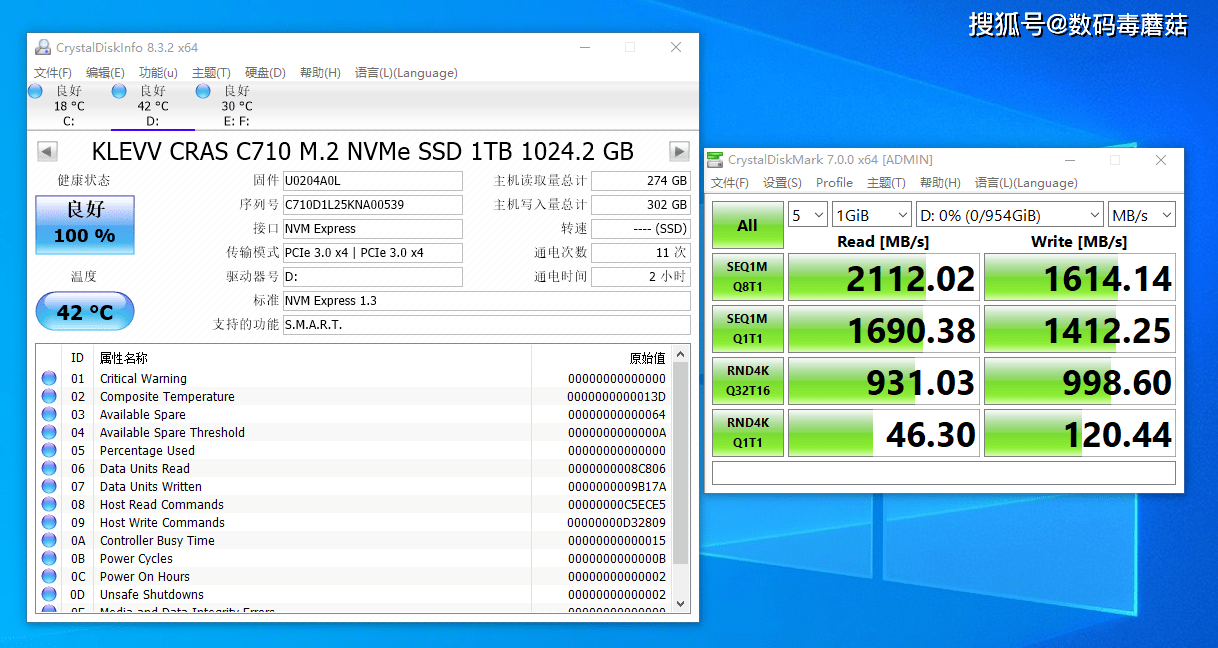
Task: Click the 42 °C temperature button
Action: click(x=85, y=312)
